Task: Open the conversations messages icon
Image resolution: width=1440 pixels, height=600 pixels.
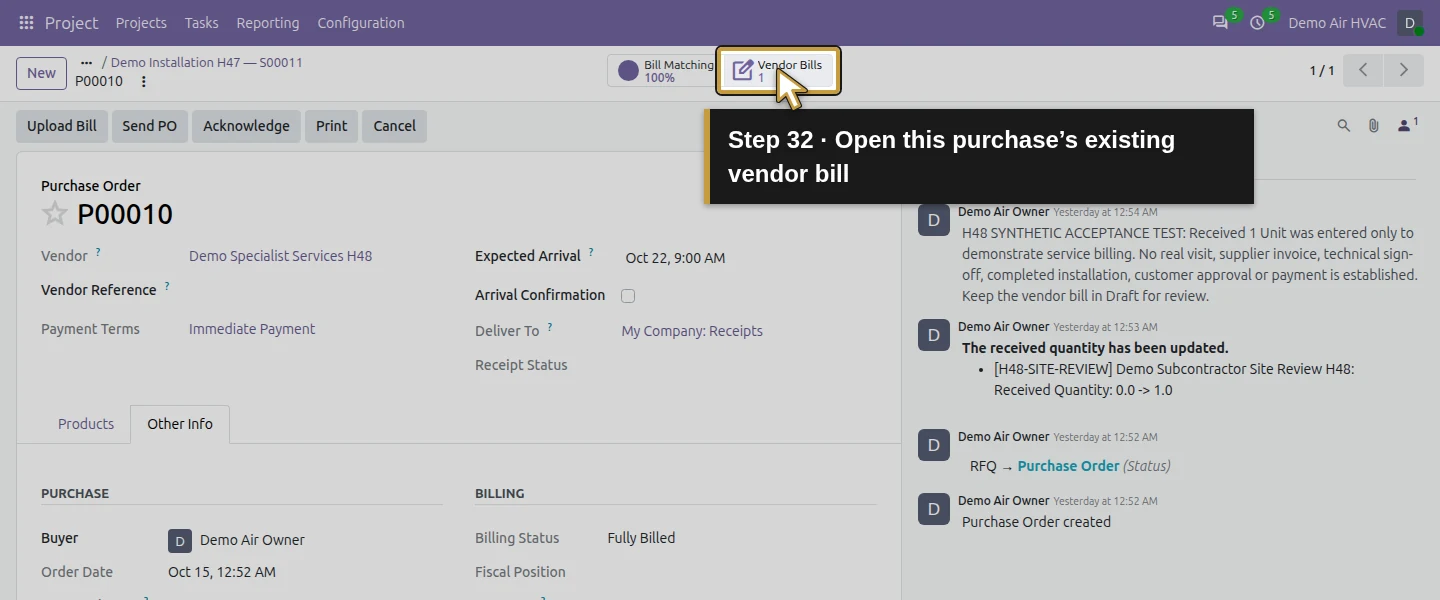Action: click(1220, 22)
